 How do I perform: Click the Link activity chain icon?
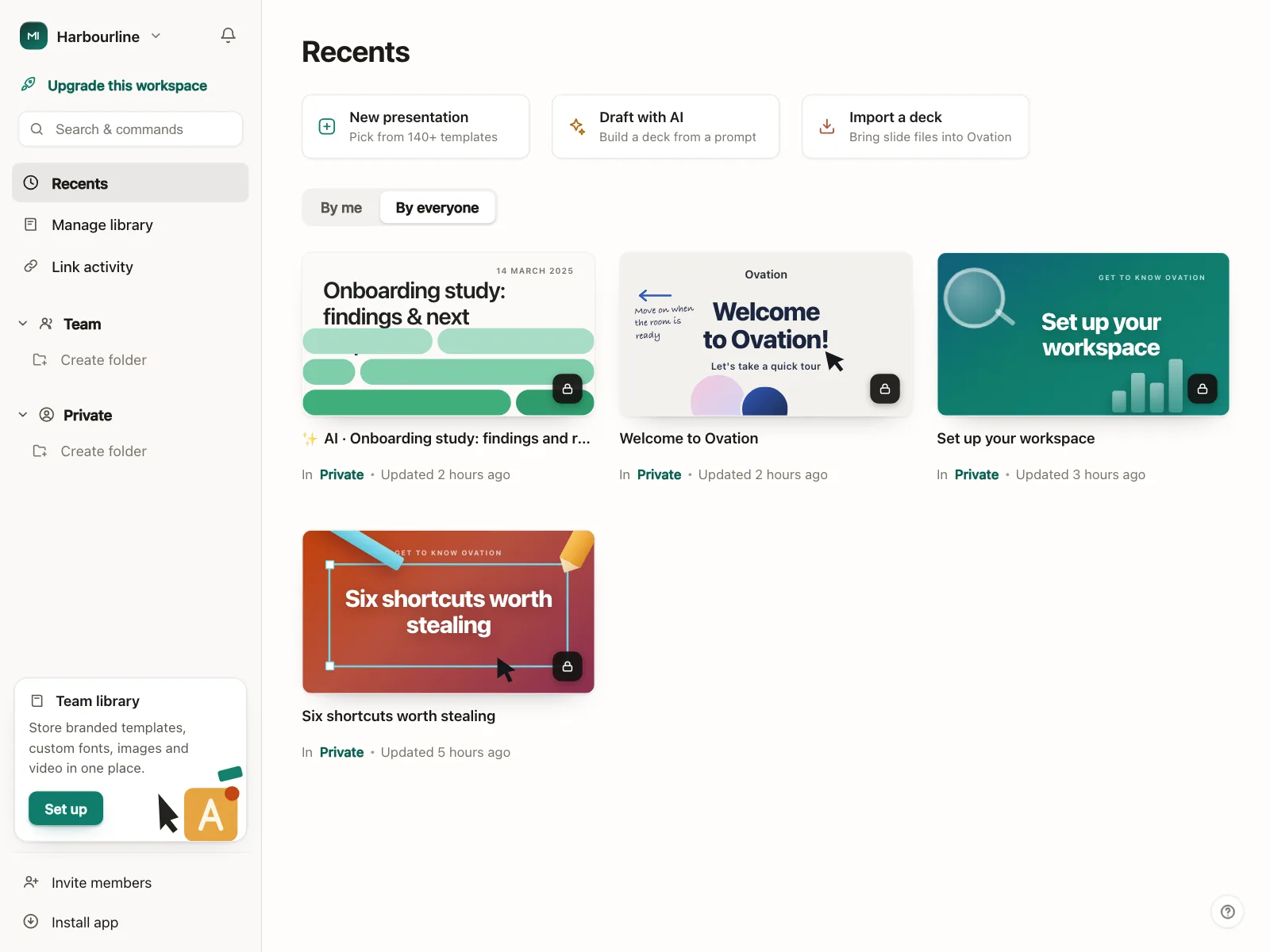31,266
